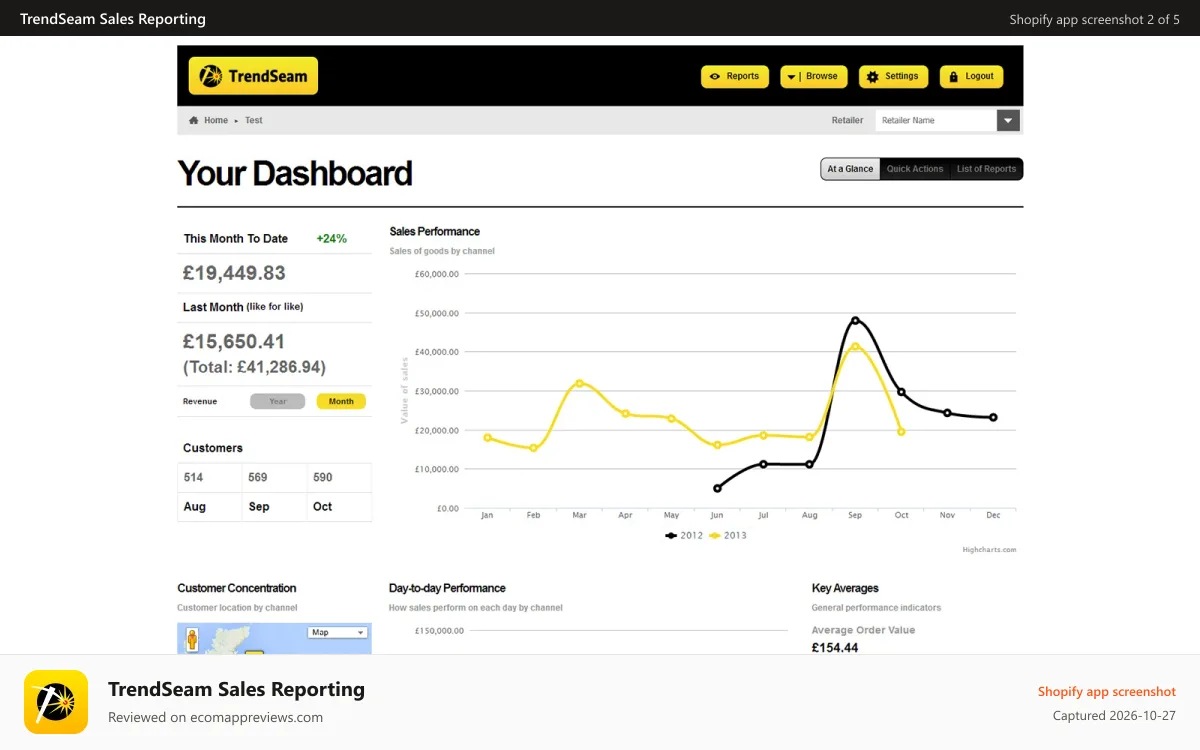Switch to the Quick Actions tab

pos(915,169)
